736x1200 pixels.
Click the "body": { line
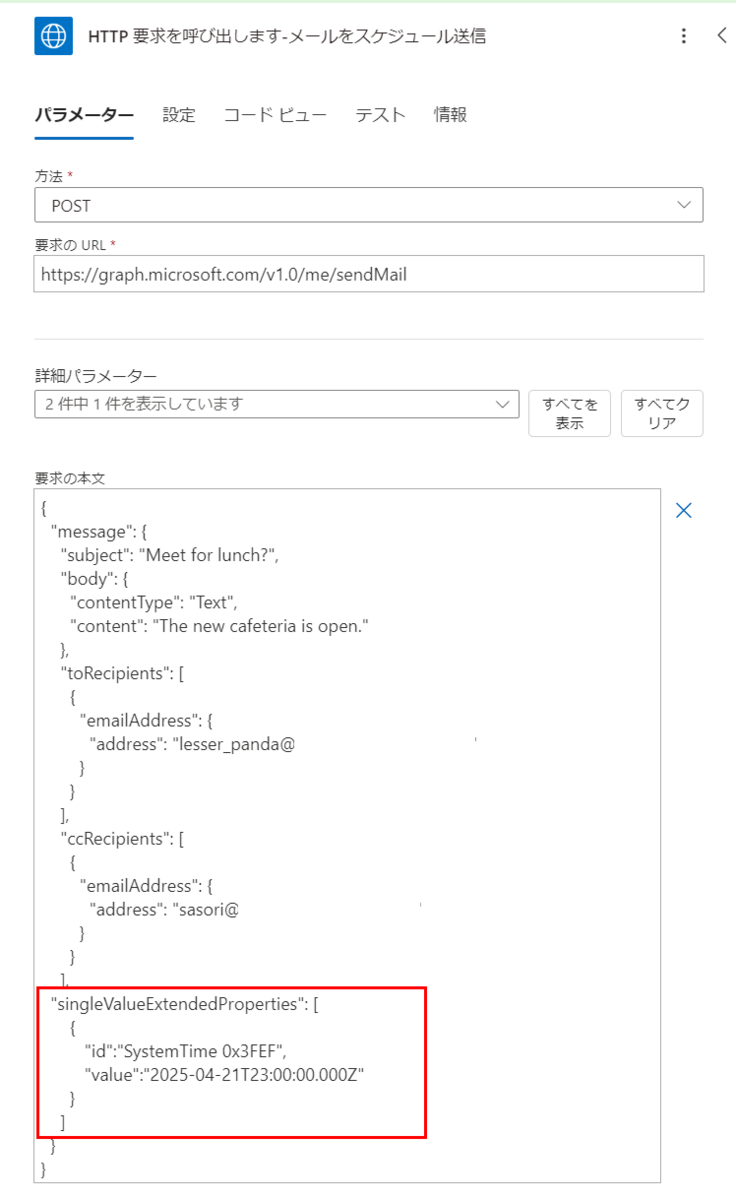point(93,578)
